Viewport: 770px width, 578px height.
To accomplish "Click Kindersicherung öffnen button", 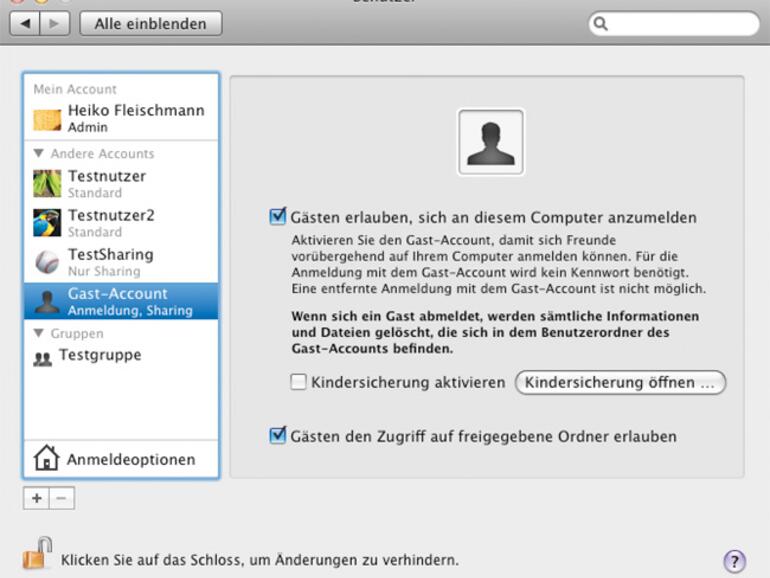I will [620, 382].
